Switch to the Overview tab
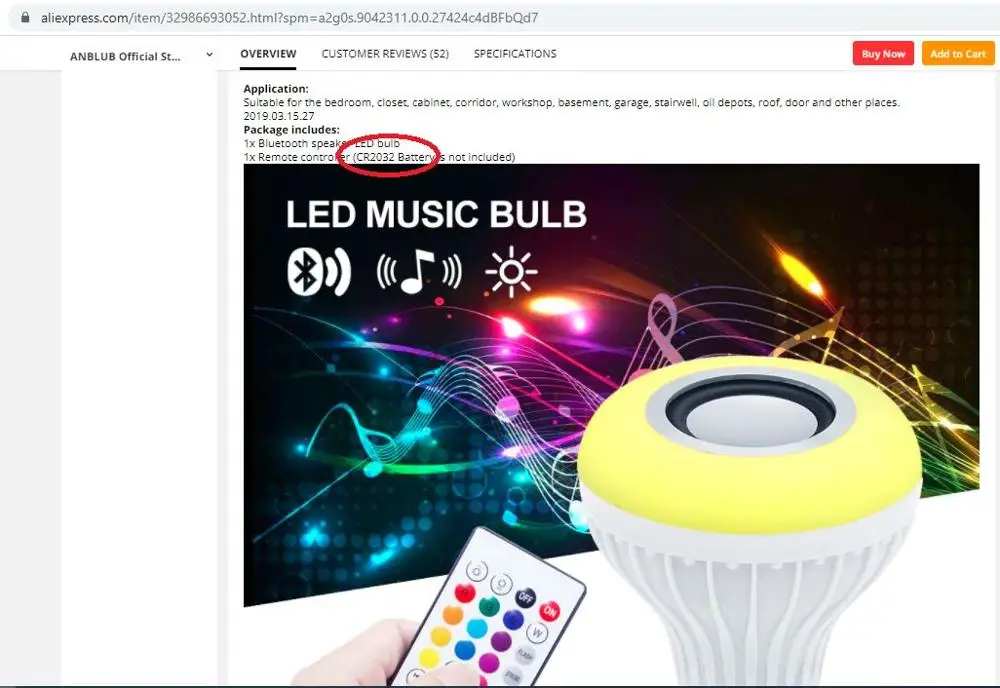Screen dimensions: 1000x688 tap(268, 54)
